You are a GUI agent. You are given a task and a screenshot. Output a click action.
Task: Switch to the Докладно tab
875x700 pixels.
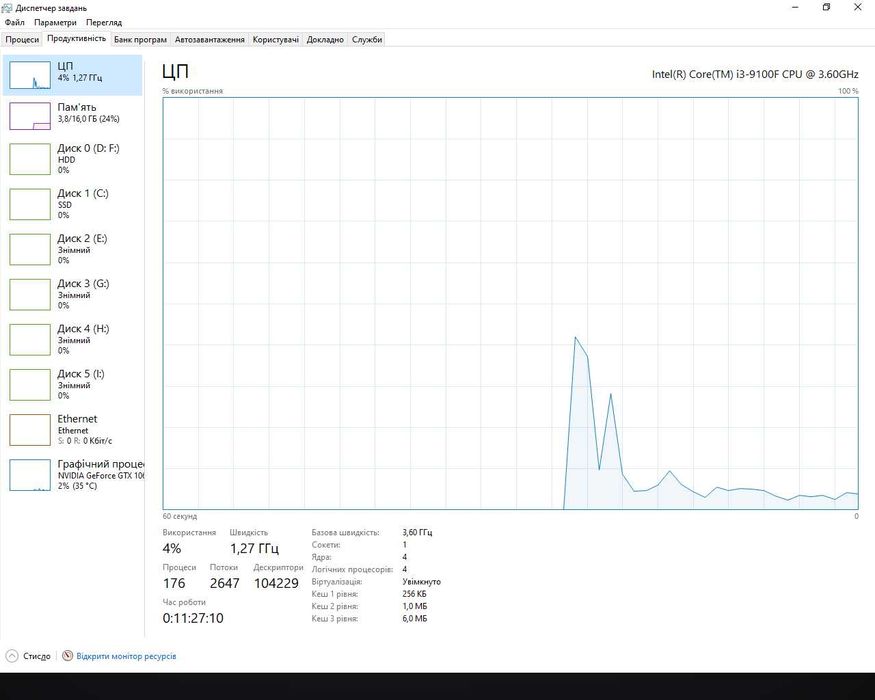pyautogui.click(x=325, y=40)
